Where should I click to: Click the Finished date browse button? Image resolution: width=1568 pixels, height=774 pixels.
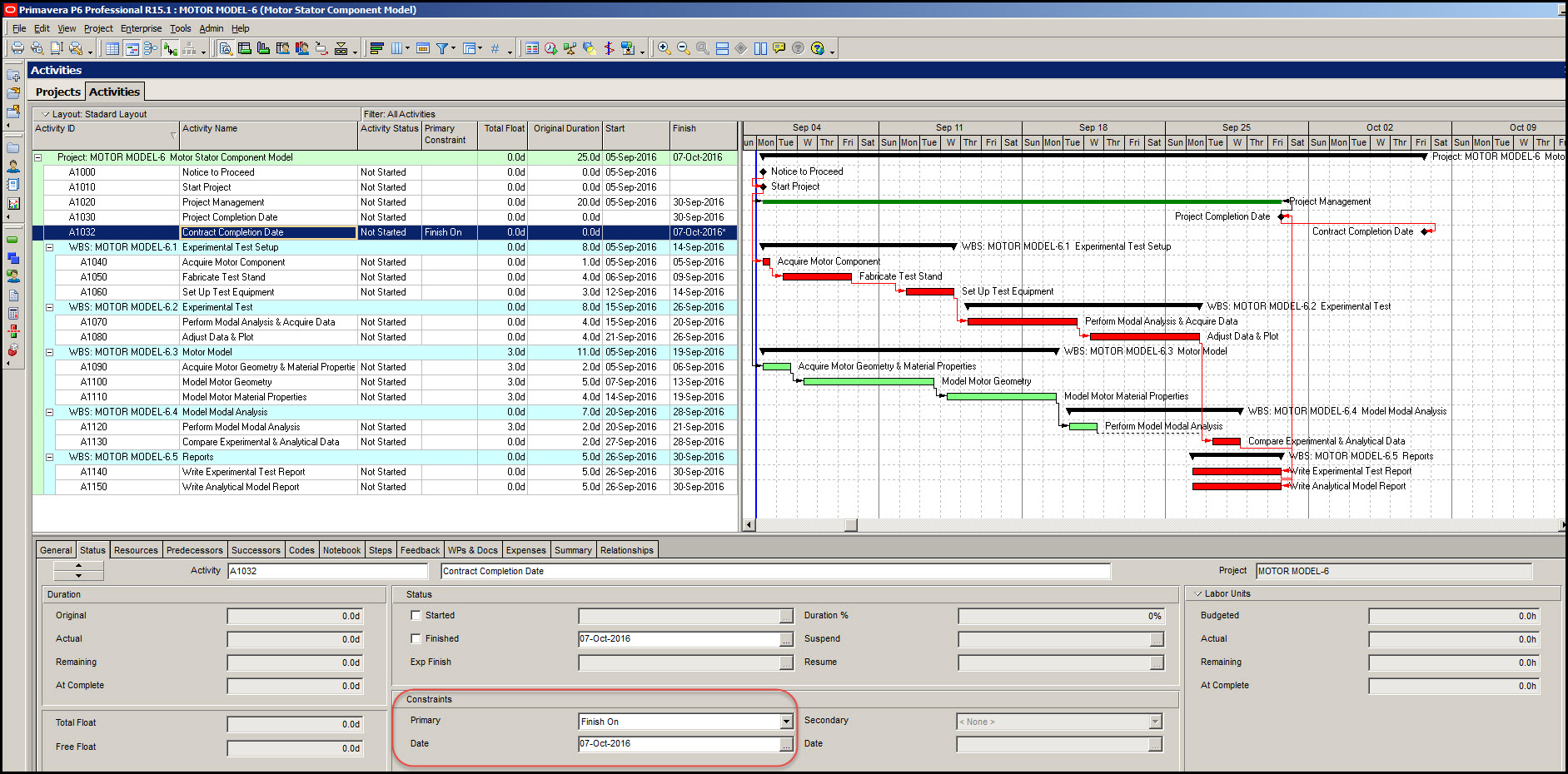point(787,639)
